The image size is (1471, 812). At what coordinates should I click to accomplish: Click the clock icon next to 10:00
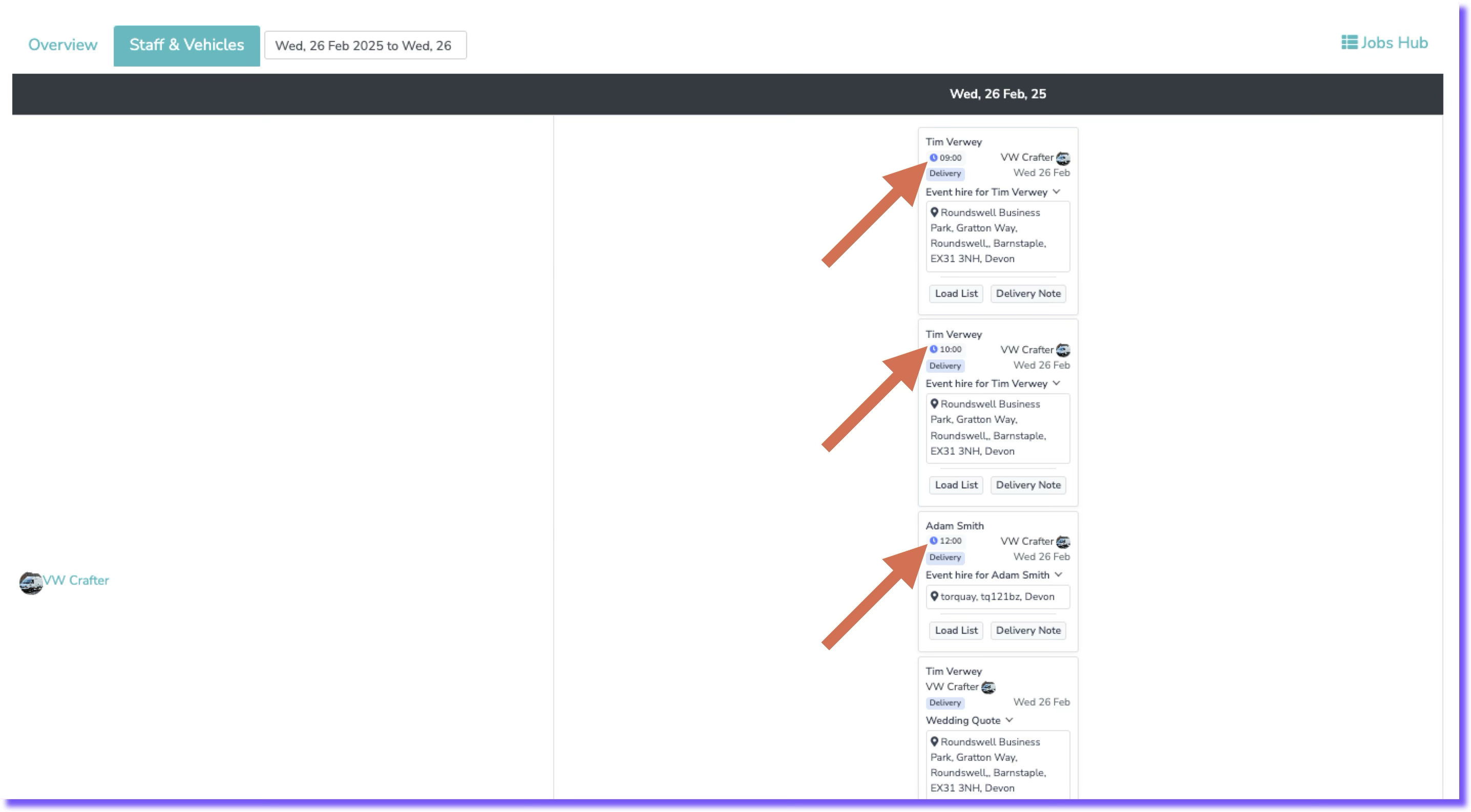pos(933,349)
